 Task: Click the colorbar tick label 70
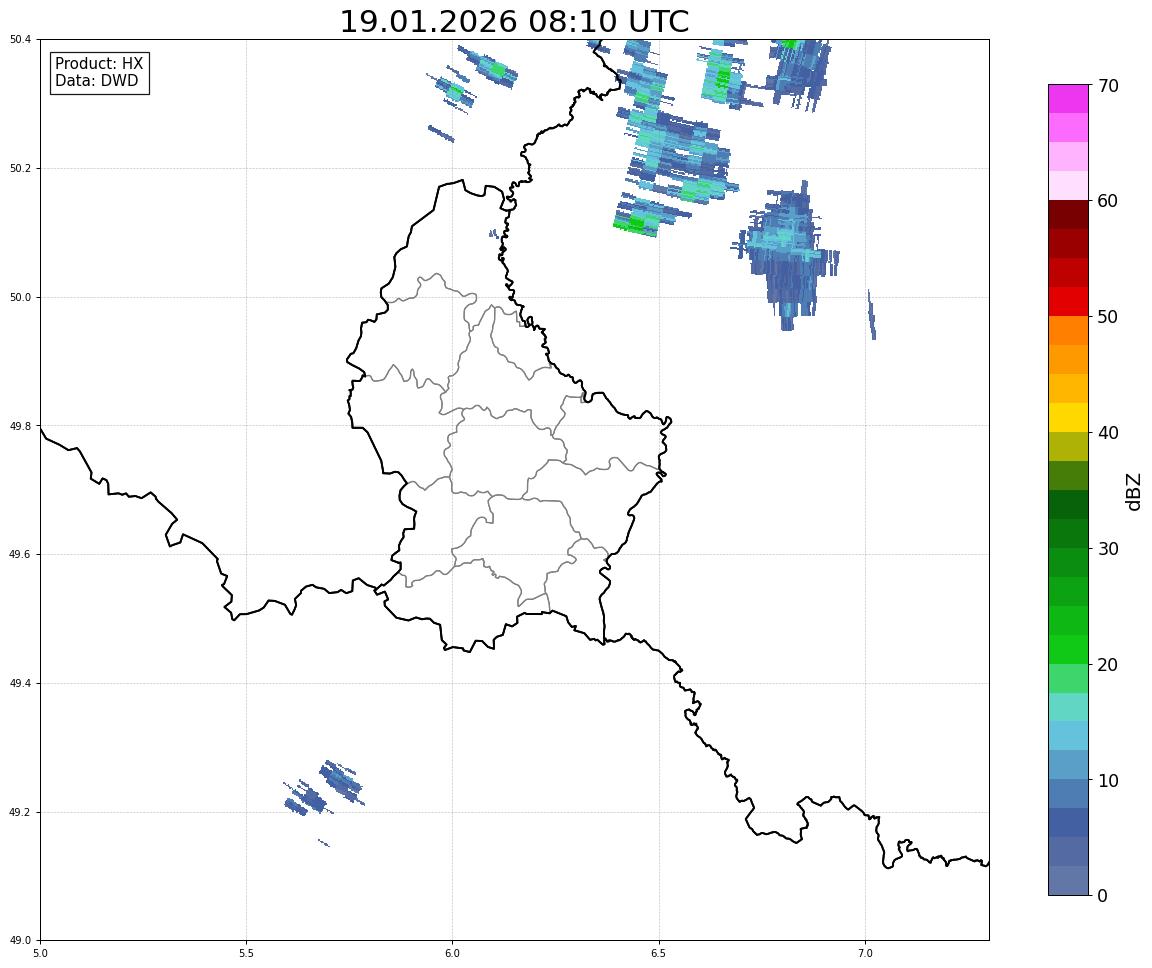(x=1108, y=86)
